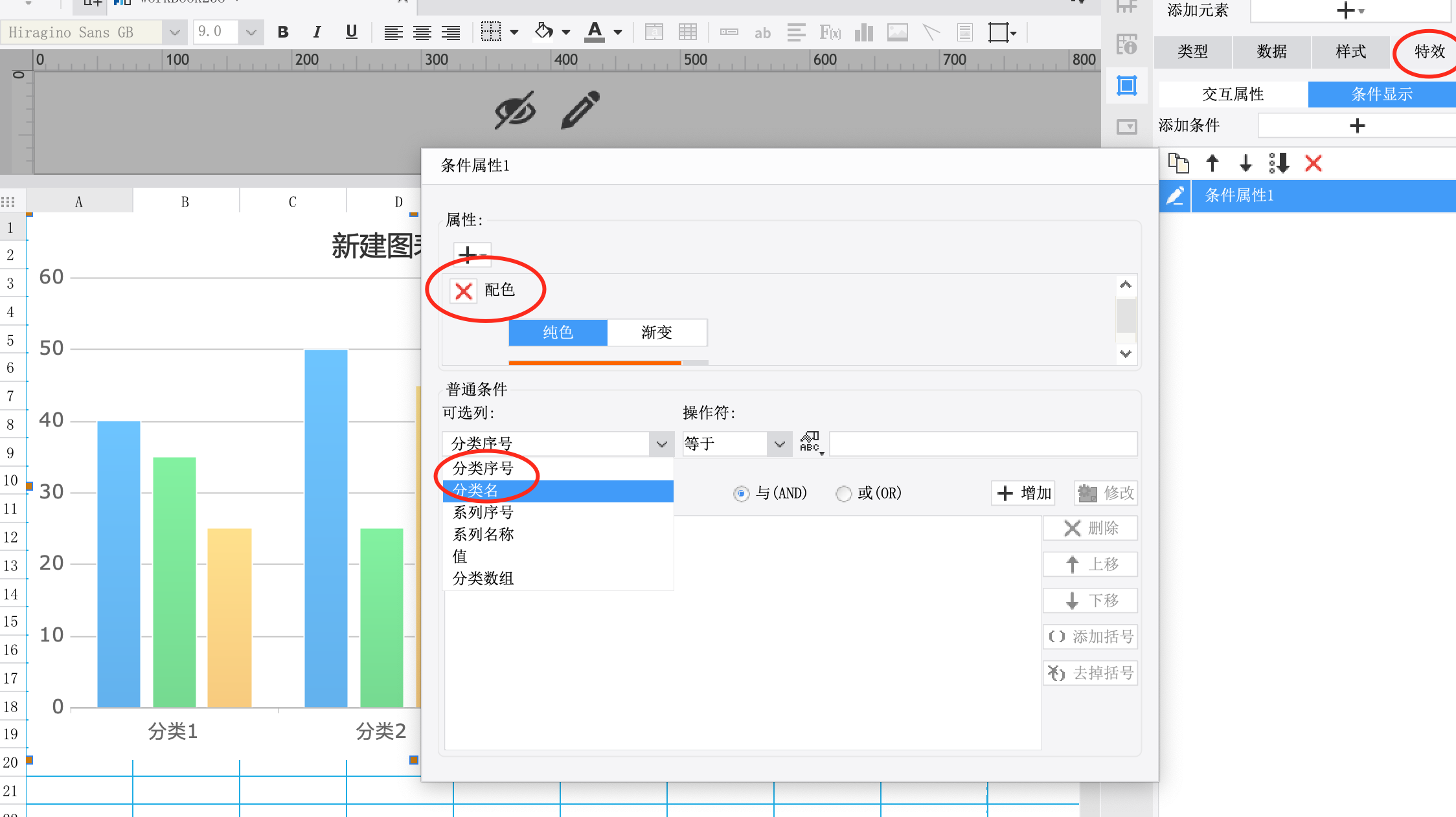Remove the 配色 attribute with red X

coord(464,291)
